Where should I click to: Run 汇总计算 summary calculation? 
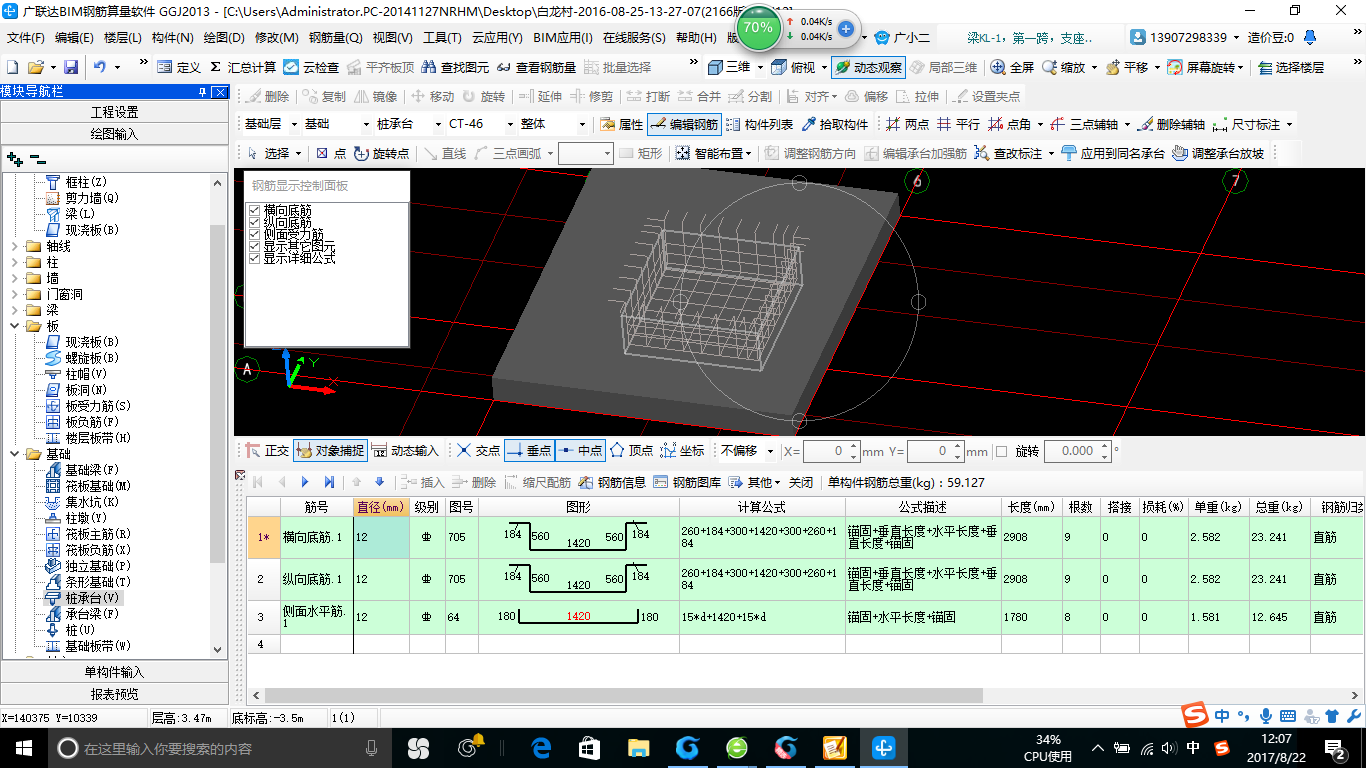coord(243,67)
